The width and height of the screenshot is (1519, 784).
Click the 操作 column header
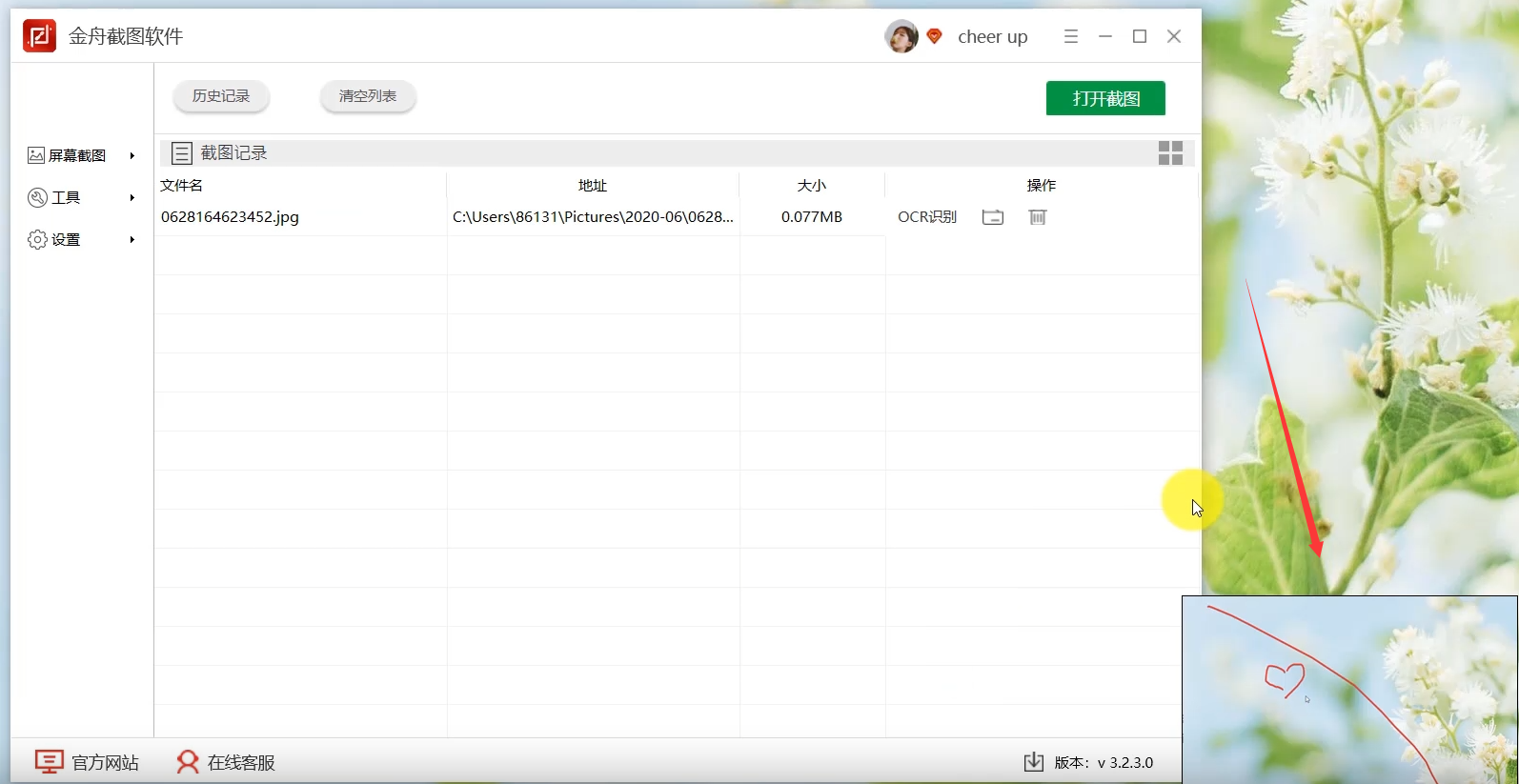(1042, 186)
